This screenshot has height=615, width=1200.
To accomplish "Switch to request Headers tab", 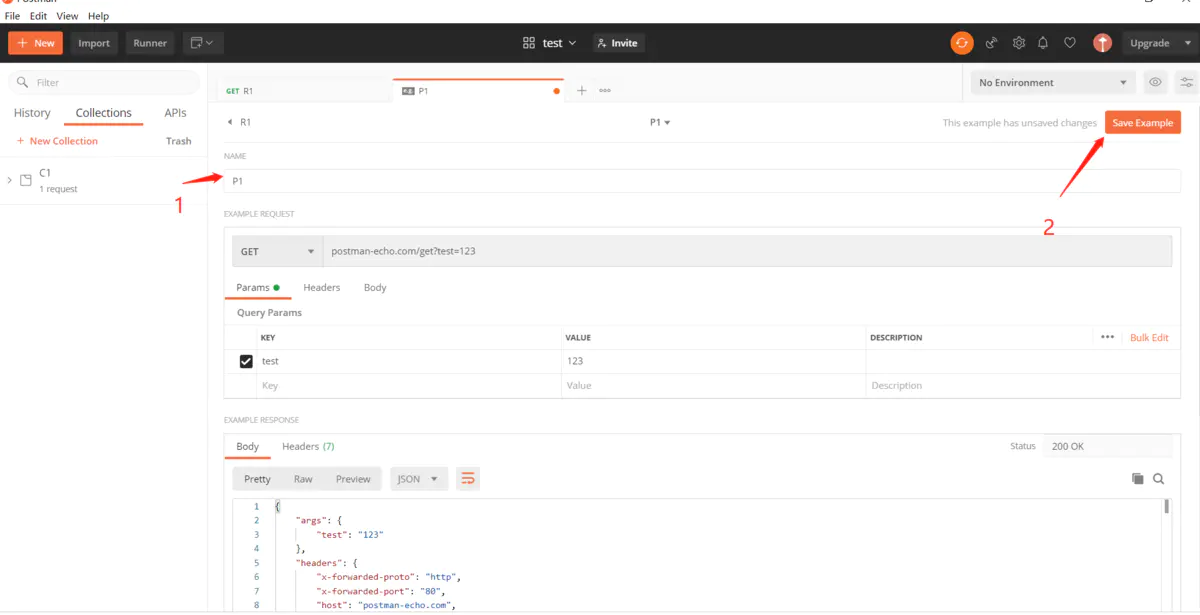I will [x=322, y=287].
